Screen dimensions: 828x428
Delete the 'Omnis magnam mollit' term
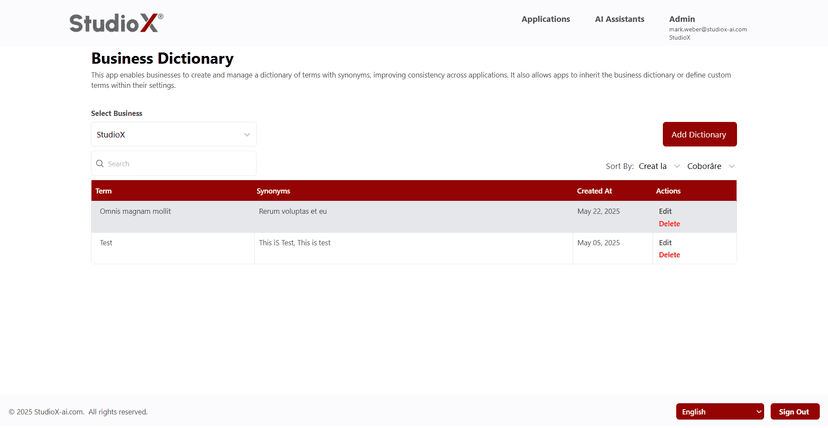669,224
